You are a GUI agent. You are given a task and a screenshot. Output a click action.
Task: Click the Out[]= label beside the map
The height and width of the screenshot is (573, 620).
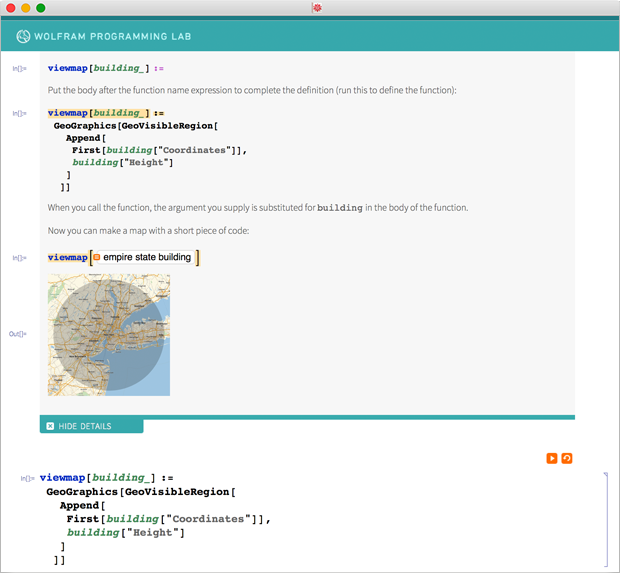click(17, 334)
